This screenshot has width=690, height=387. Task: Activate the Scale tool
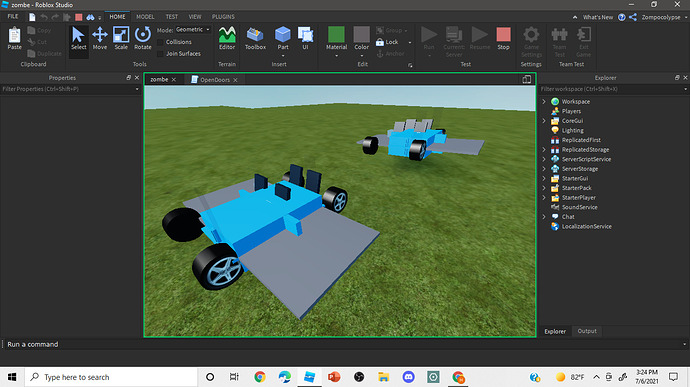point(121,38)
